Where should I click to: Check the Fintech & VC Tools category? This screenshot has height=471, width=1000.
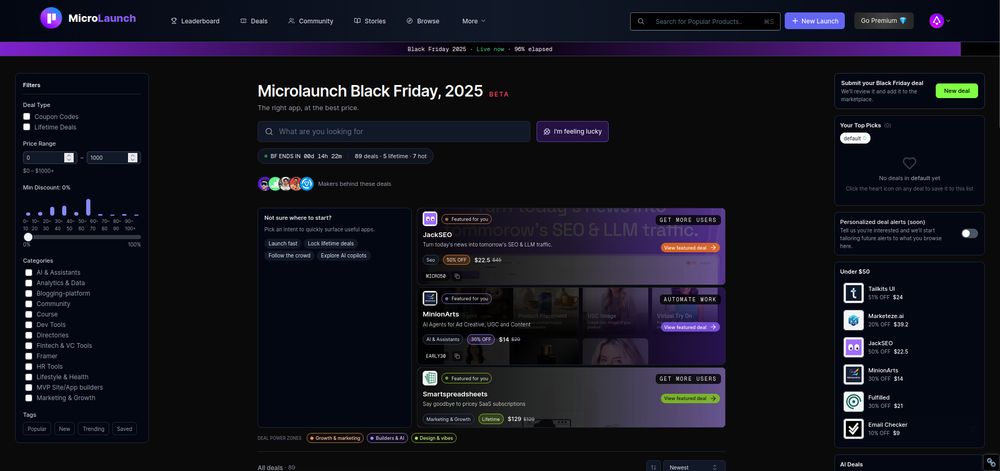(29, 345)
